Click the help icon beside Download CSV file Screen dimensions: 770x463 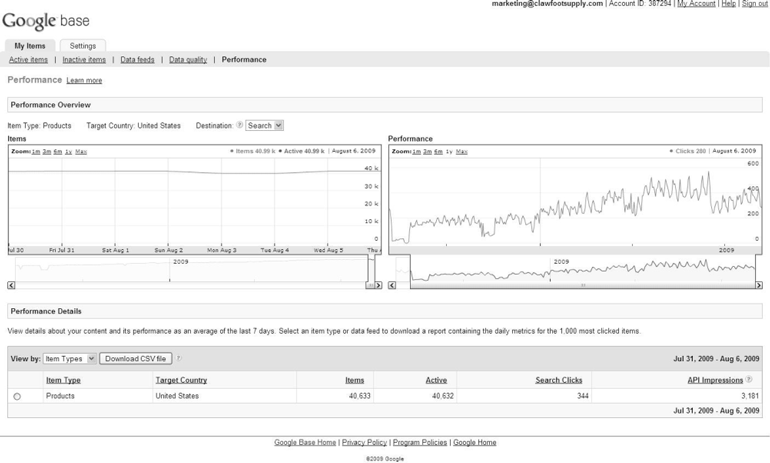179,358
